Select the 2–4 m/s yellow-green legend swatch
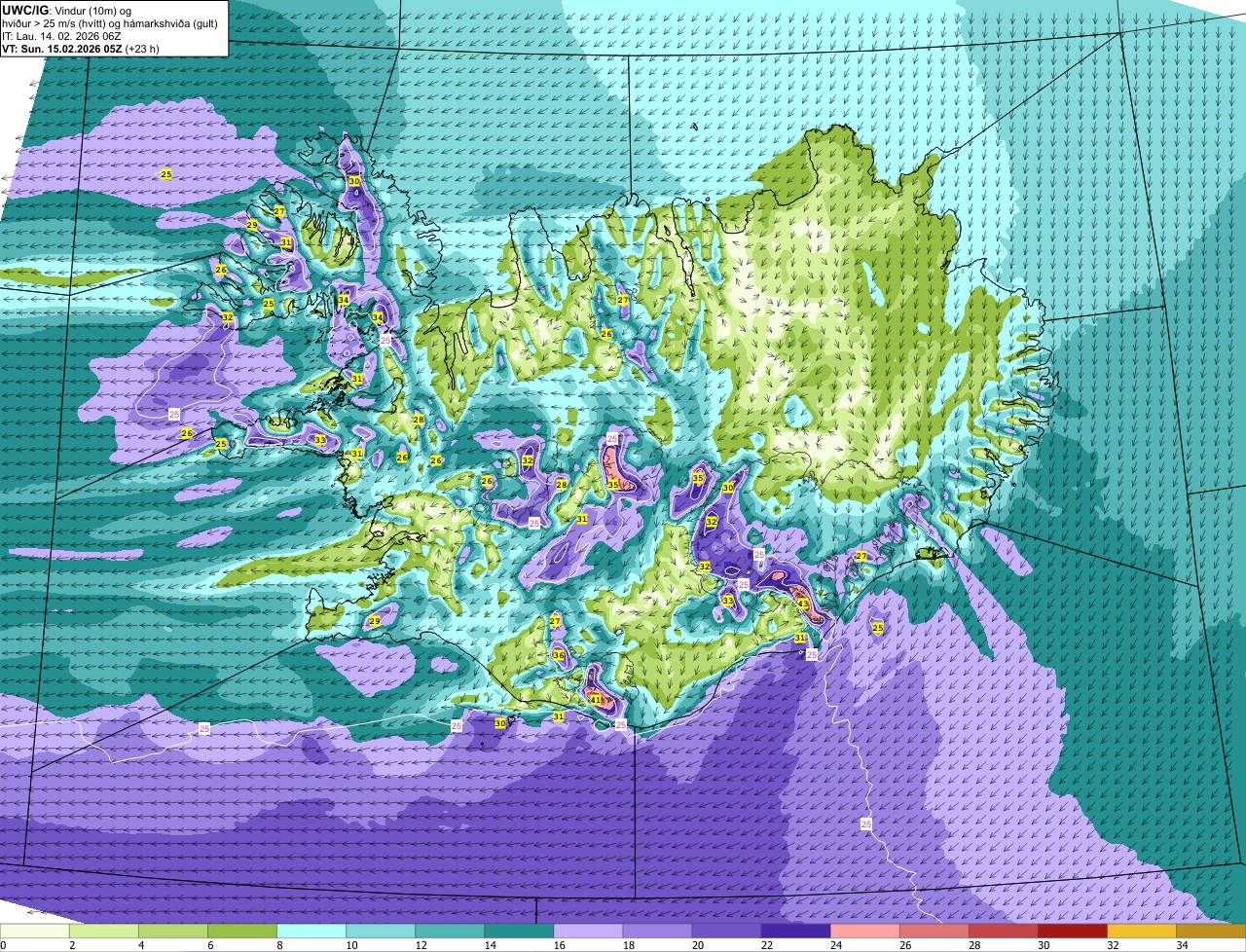The width and height of the screenshot is (1246, 952). tap(104, 931)
